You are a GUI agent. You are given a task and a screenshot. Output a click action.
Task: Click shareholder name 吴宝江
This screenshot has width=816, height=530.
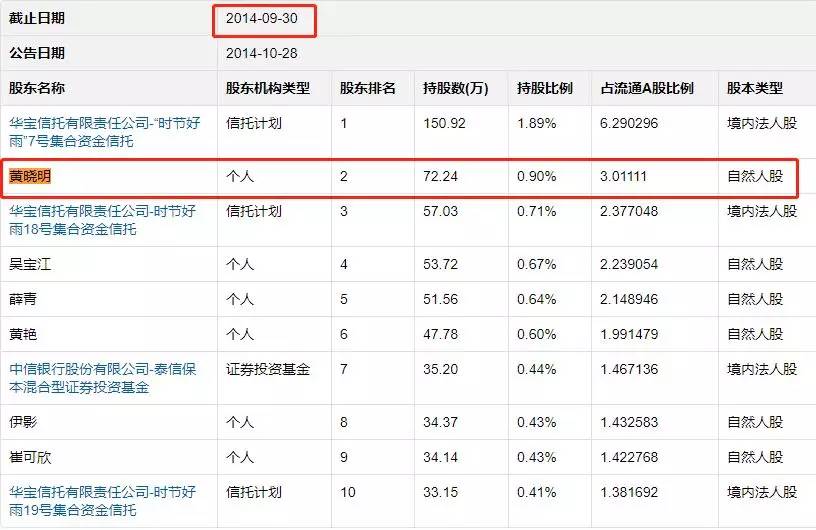coord(30,264)
